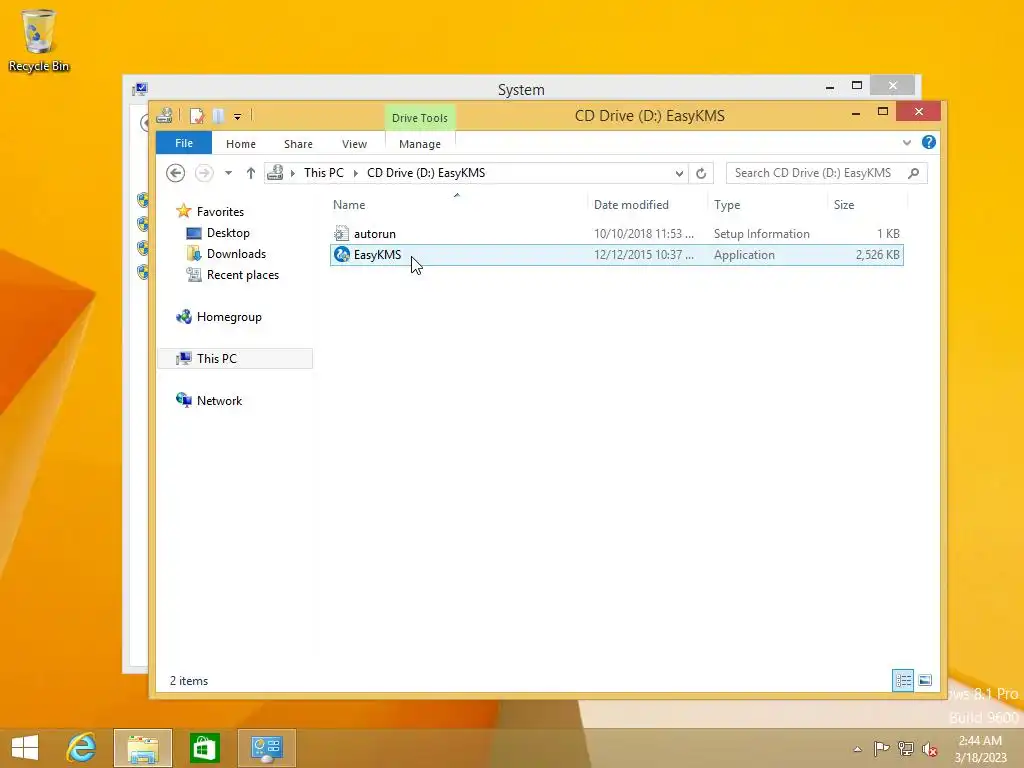This screenshot has height=768, width=1024.
Task: Open the Customize Quick Access Toolbar dropdown
Action: (237, 117)
